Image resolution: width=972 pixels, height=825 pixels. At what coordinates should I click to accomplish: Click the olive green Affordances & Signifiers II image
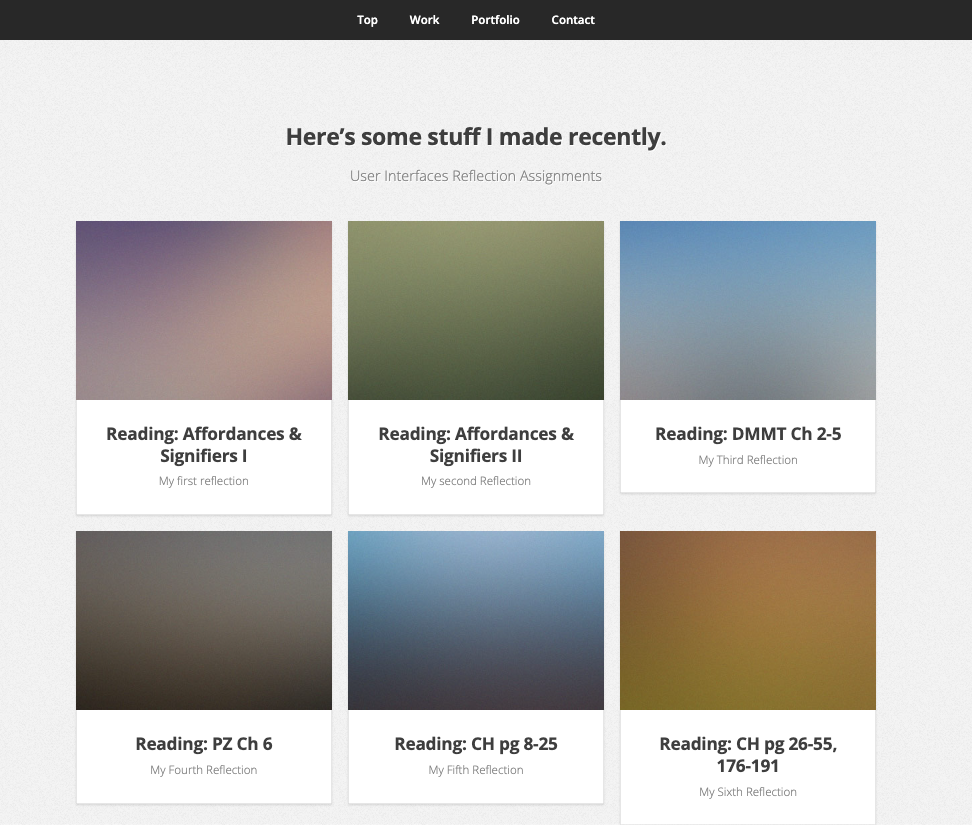click(x=476, y=310)
